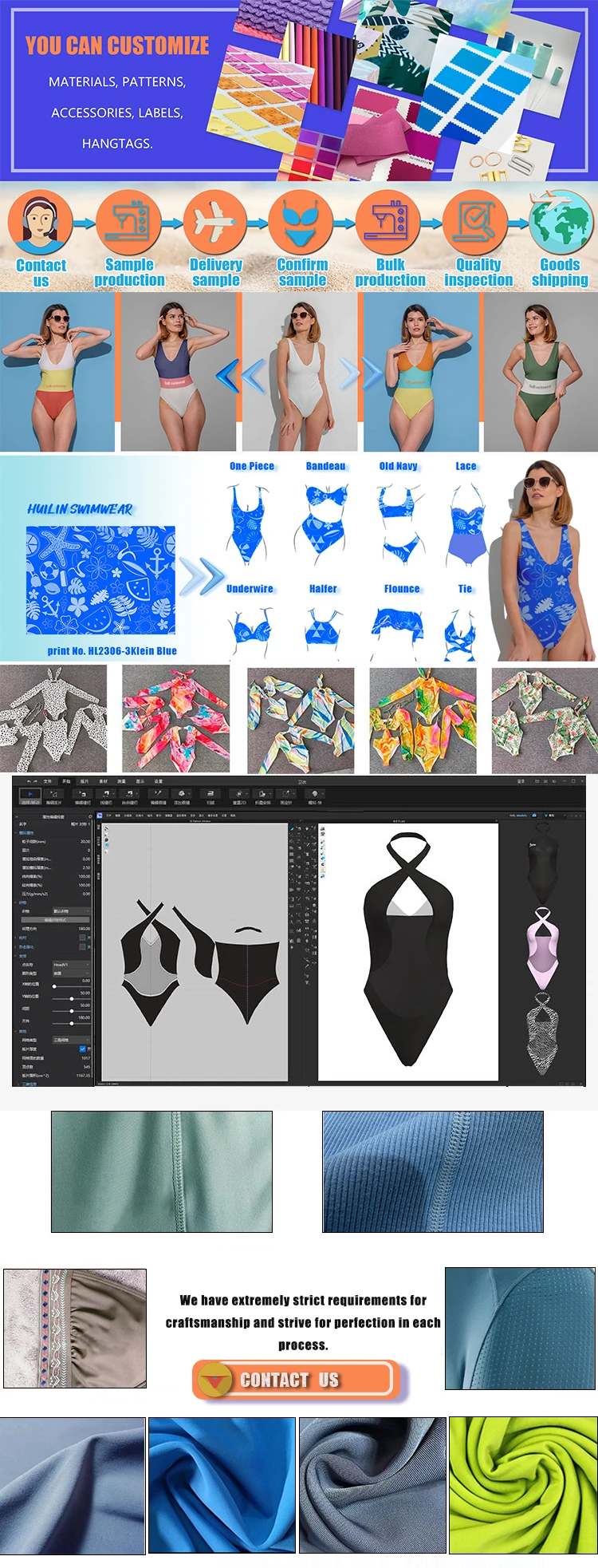598x1568 pixels.
Task: Switch to the 版片 ribbon tab
Action: tap(84, 781)
